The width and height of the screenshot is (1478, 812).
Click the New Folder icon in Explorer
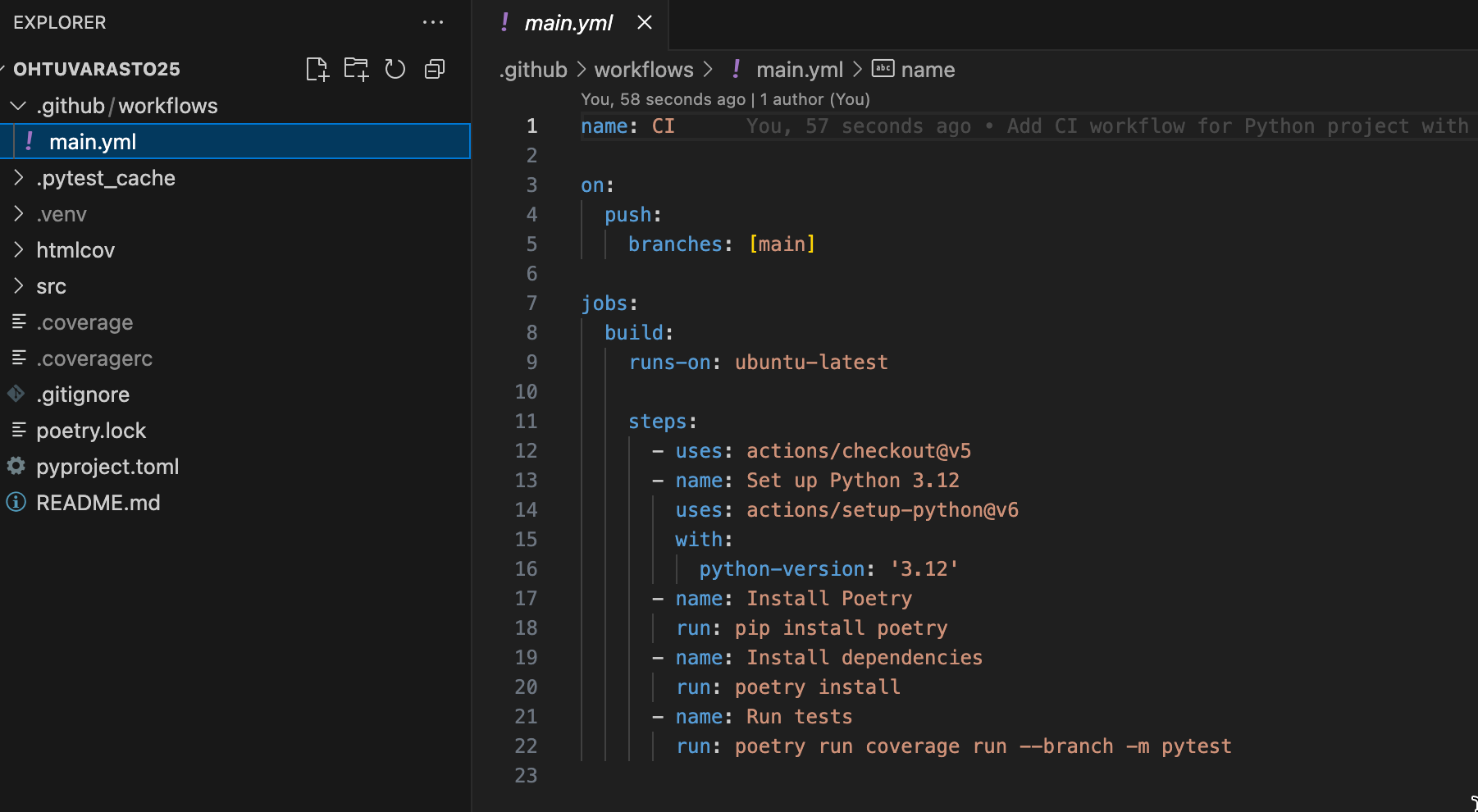pos(356,69)
